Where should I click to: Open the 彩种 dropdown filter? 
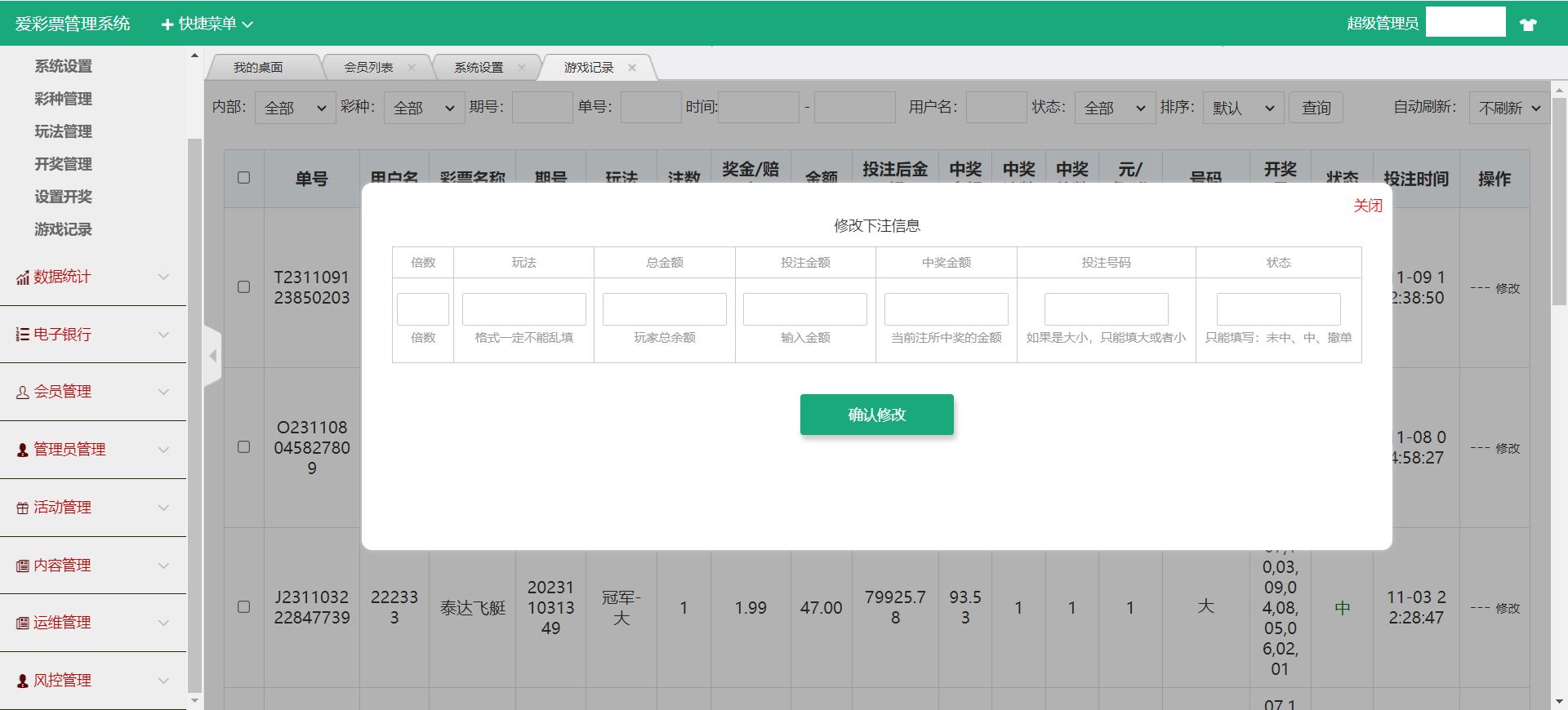click(423, 108)
